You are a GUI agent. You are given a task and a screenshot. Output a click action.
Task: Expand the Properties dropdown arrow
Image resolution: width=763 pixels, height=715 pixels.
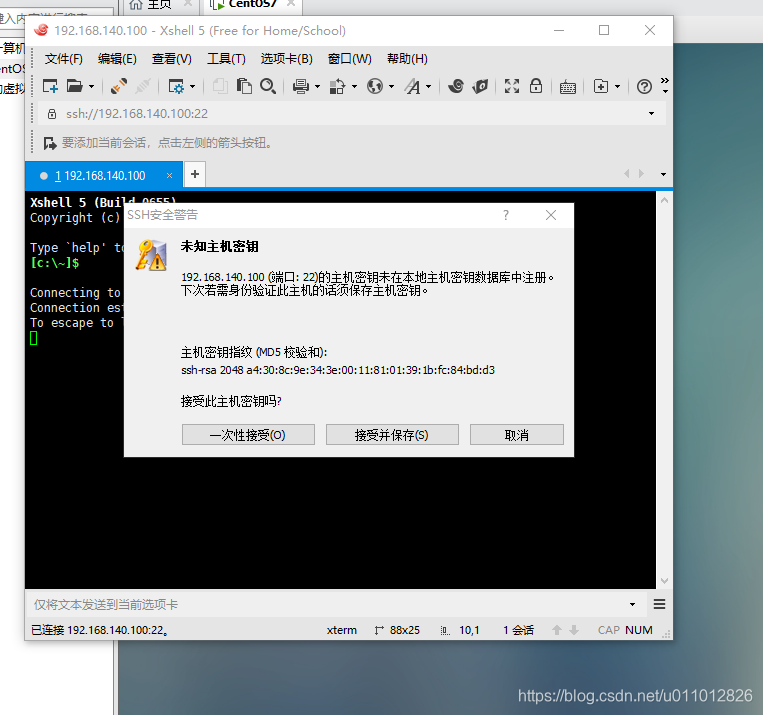point(192,87)
